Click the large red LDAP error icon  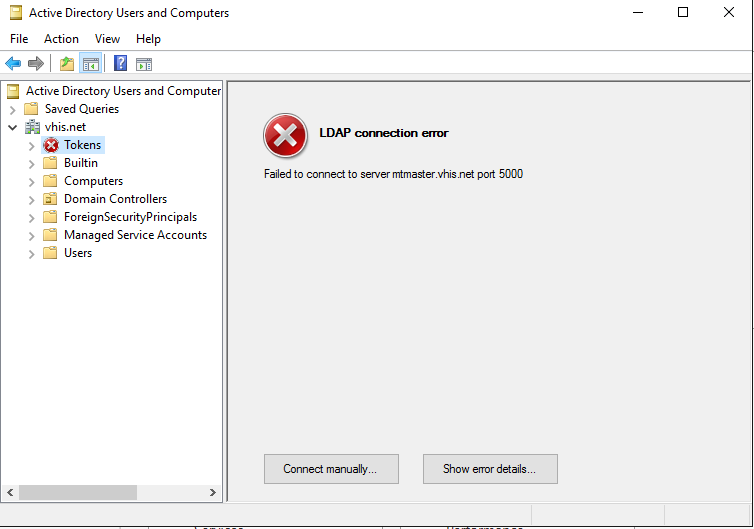285,135
